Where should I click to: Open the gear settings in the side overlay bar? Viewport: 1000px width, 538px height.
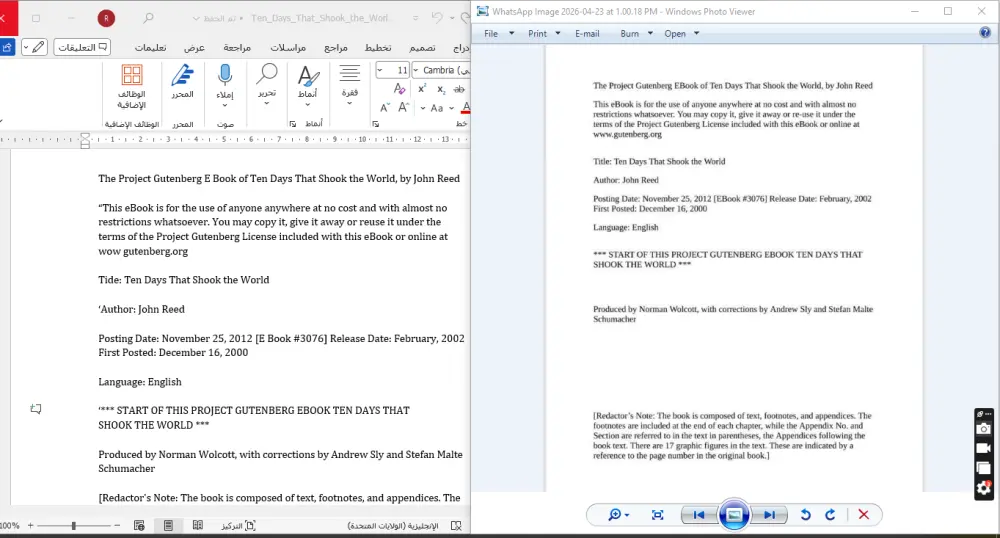point(983,488)
